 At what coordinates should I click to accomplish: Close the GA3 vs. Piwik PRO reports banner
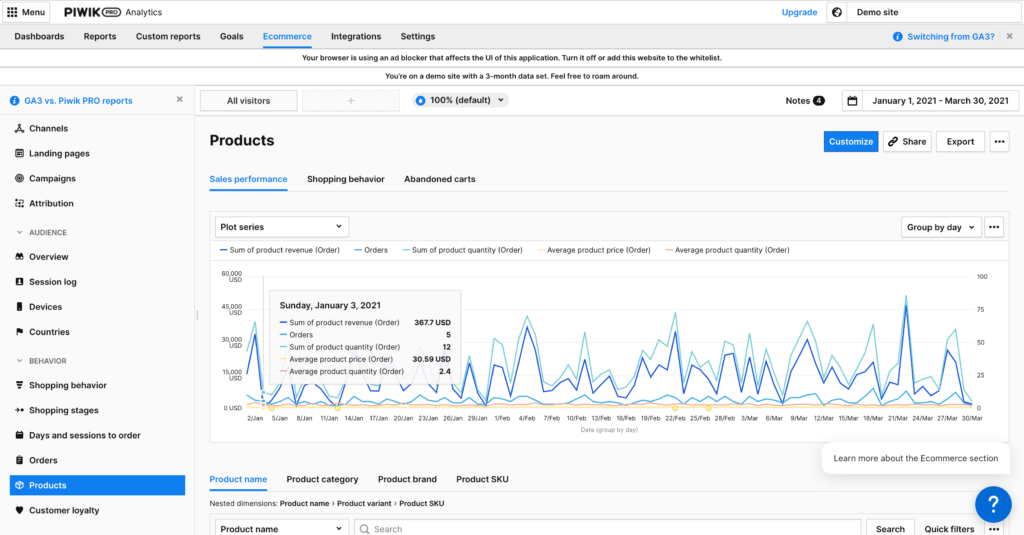click(180, 100)
